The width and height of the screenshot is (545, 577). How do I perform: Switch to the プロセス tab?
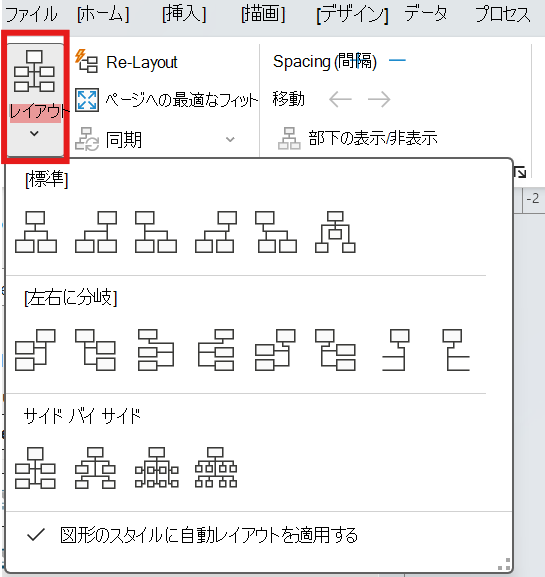503,15
